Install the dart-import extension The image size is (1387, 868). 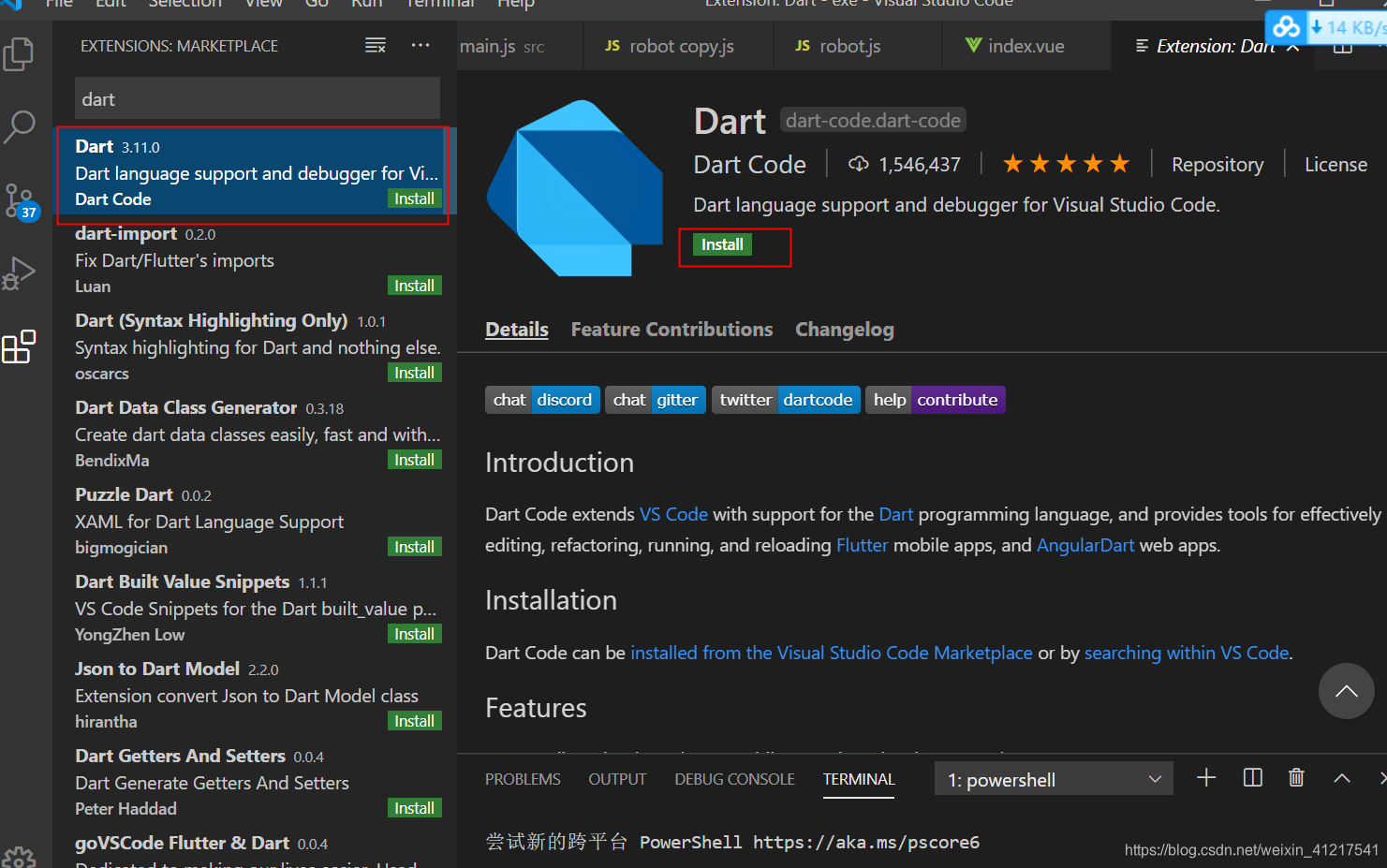tap(414, 286)
